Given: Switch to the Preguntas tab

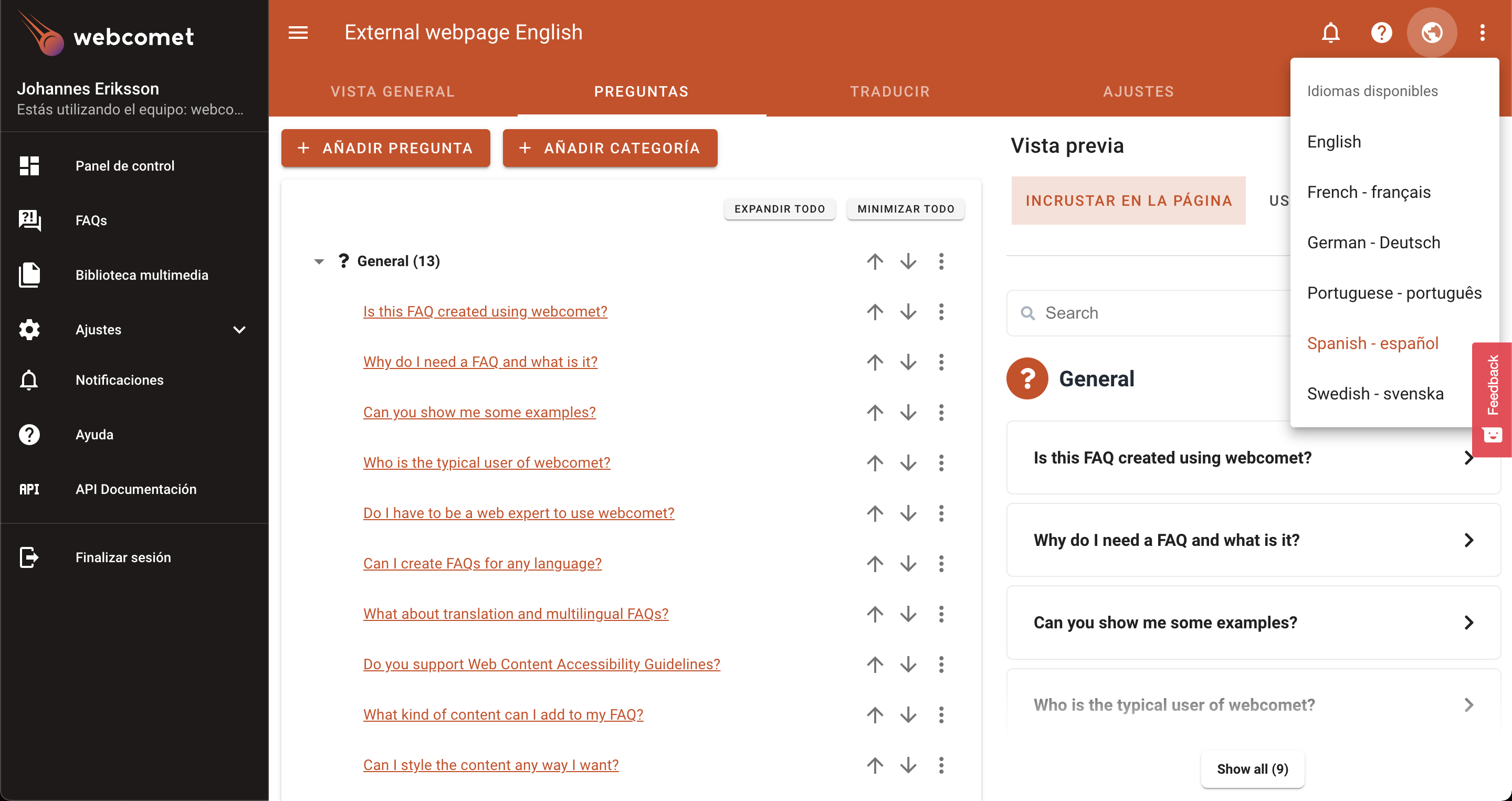Looking at the screenshot, I should (x=642, y=91).
